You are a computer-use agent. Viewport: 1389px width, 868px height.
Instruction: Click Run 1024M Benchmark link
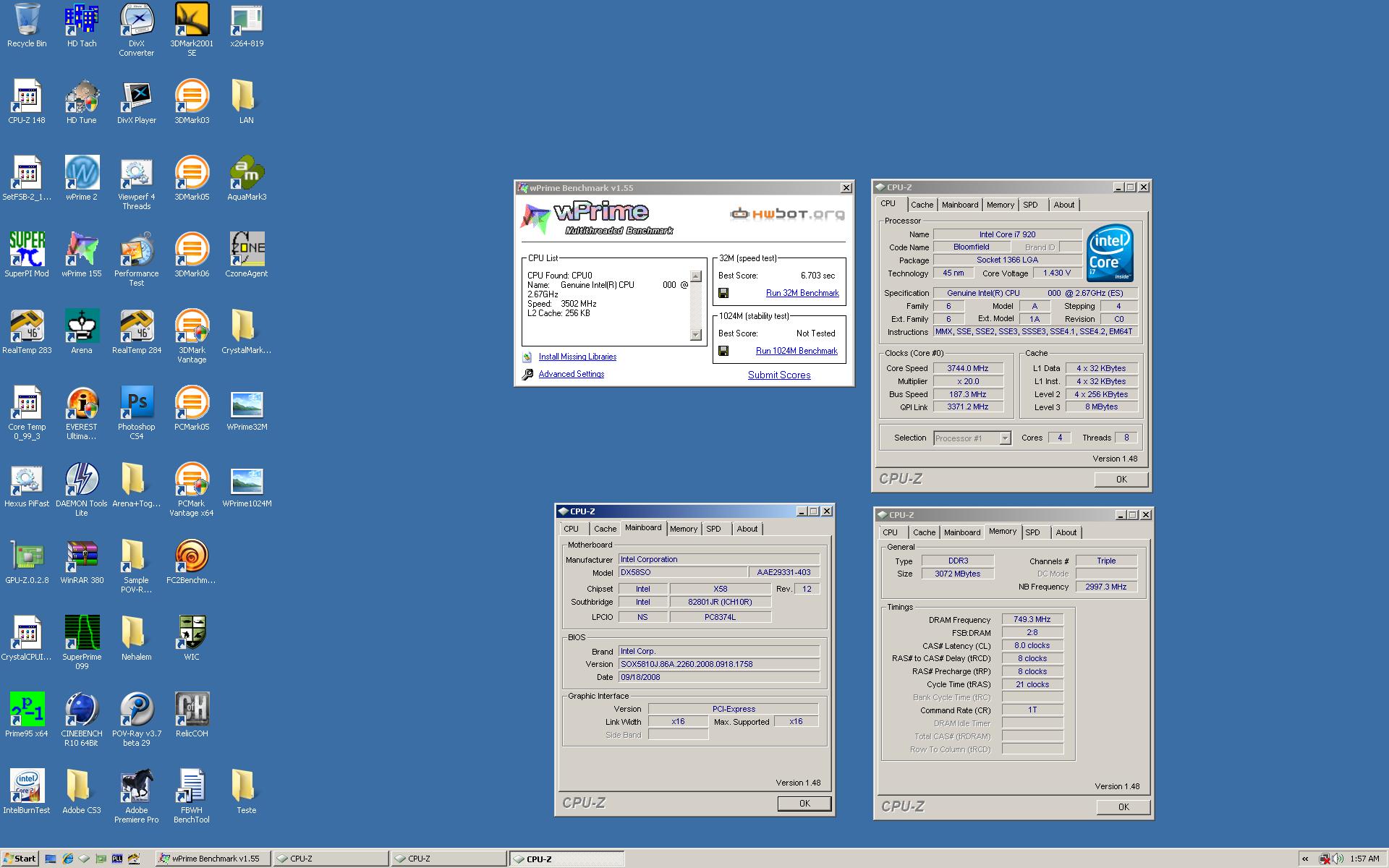[x=797, y=351]
